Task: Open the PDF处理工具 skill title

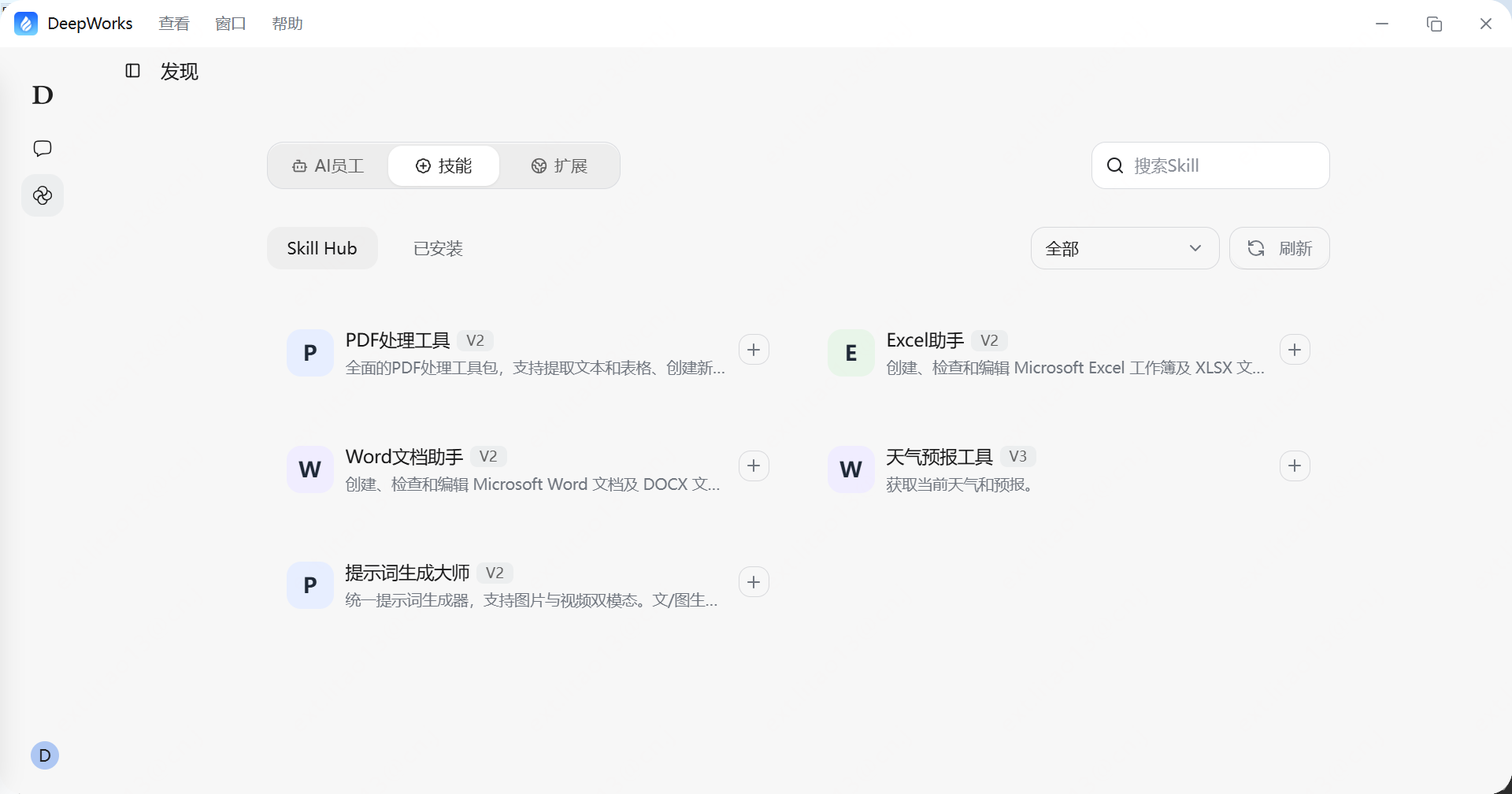Action: [398, 340]
